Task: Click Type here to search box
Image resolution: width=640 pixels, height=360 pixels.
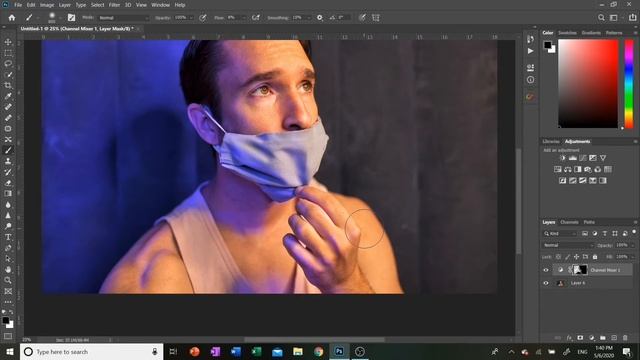Action: (91, 351)
